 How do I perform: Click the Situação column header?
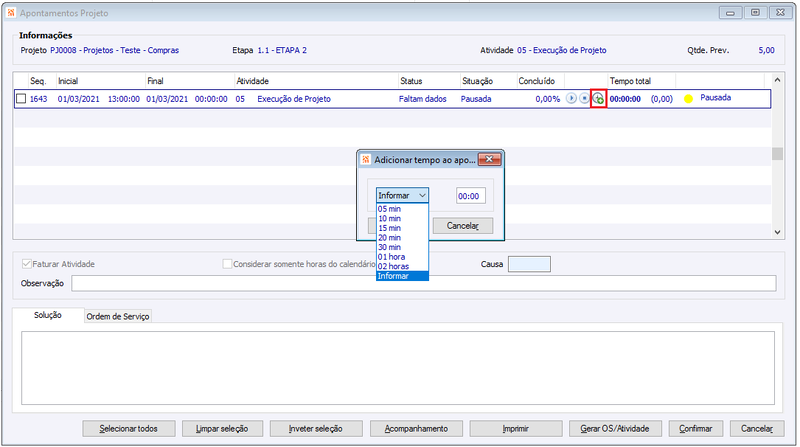(x=488, y=81)
